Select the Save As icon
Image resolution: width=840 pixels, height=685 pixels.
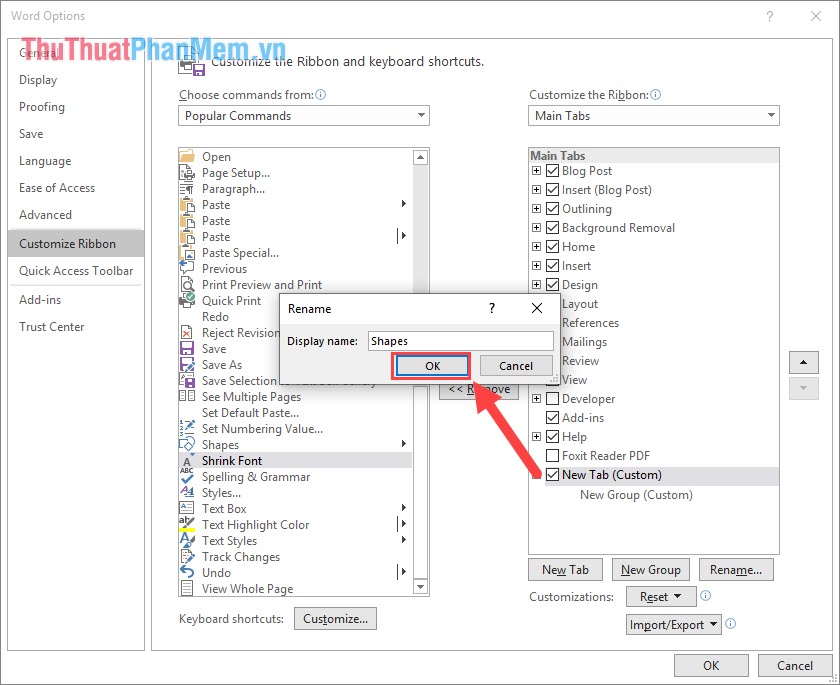pyautogui.click(x=187, y=365)
